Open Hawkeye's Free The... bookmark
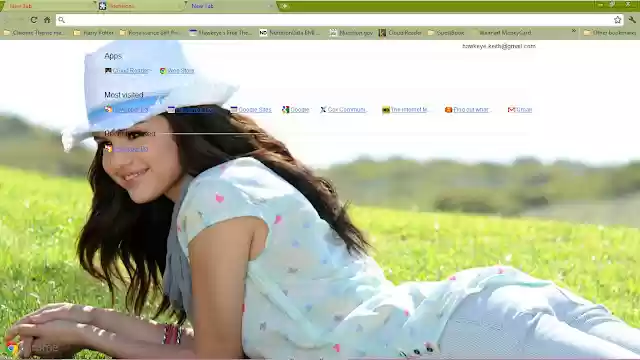This screenshot has width=640, height=360. pos(221,33)
